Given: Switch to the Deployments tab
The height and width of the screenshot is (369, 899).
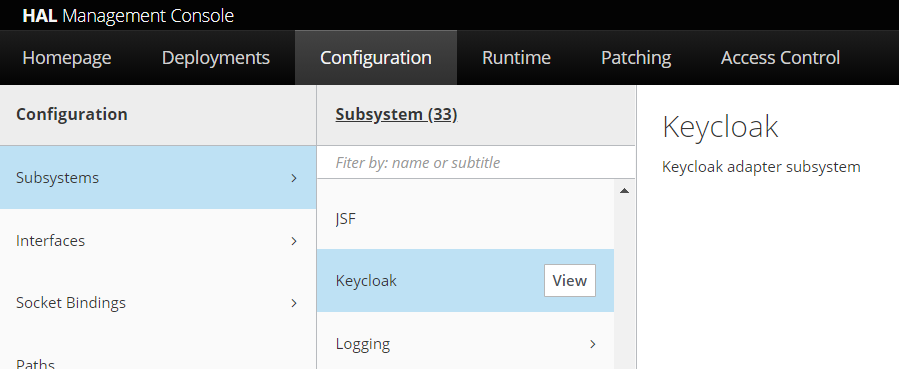Looking at the screenshot, I should click(216, 58).
